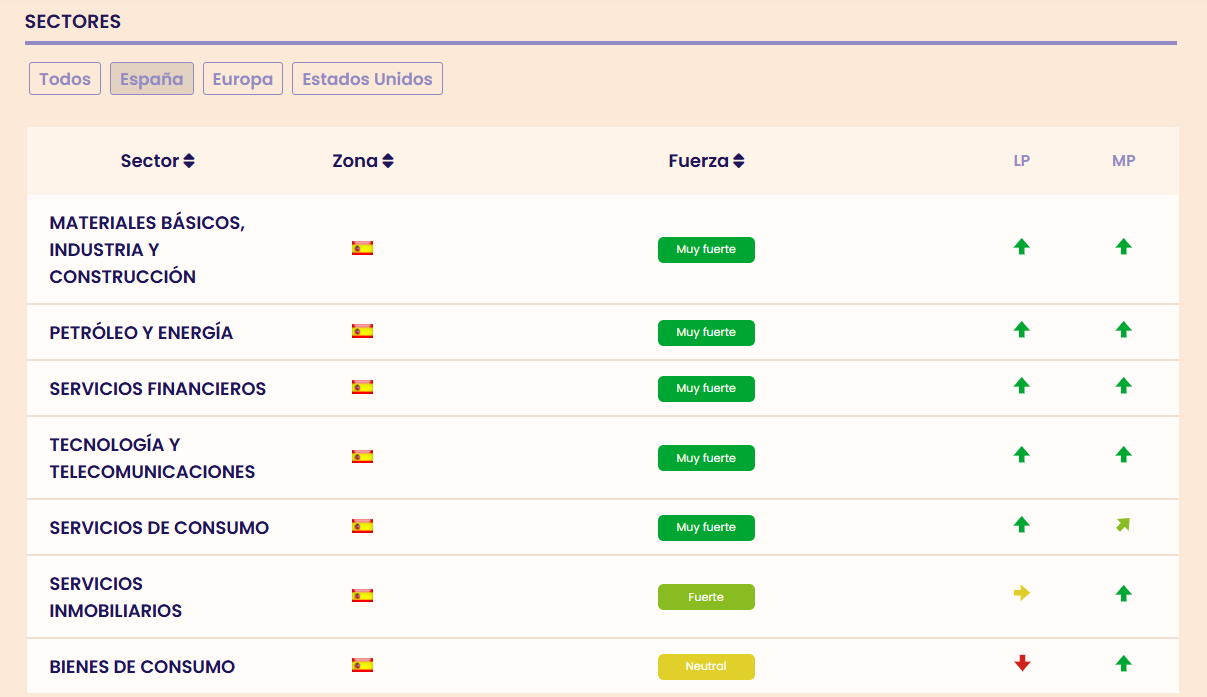Image resolution: width=1207 pixels, height=697 pixels.
Task: Click MP up arrow for Tecnología y Telecomunicaciones
Action: click(x=1123, y=455)
